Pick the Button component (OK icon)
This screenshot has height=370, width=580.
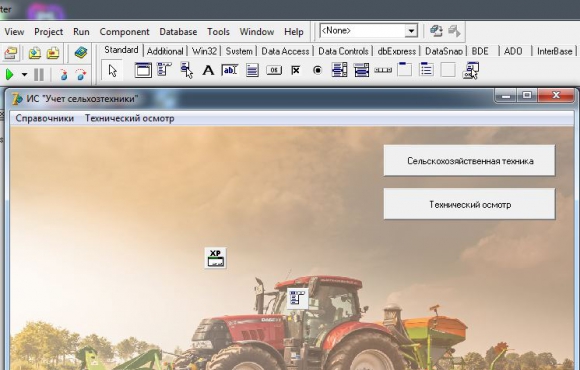274,70
